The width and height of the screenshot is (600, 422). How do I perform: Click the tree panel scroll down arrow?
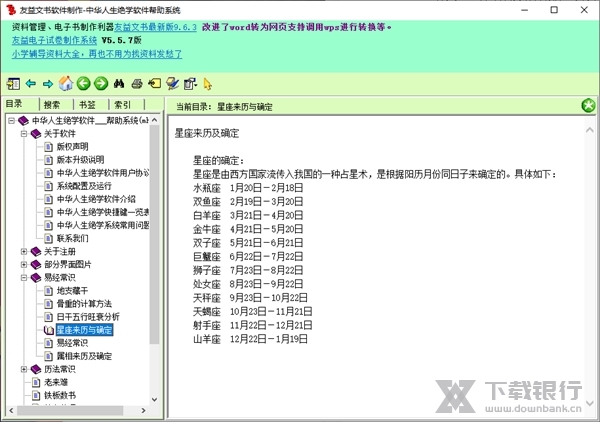coord(155,399)
